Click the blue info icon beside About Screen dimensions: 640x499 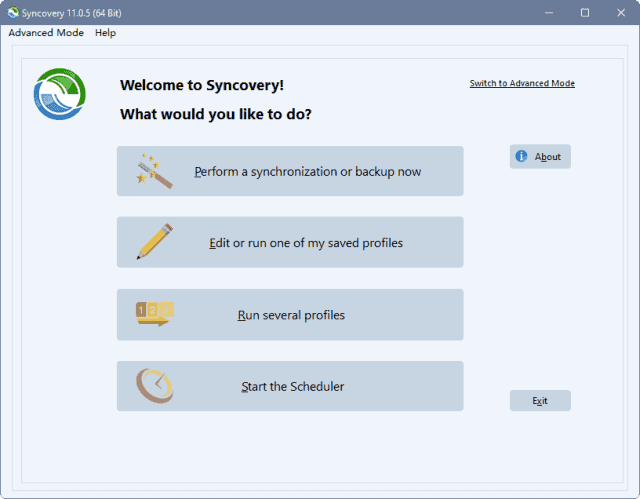coord(521,157)
